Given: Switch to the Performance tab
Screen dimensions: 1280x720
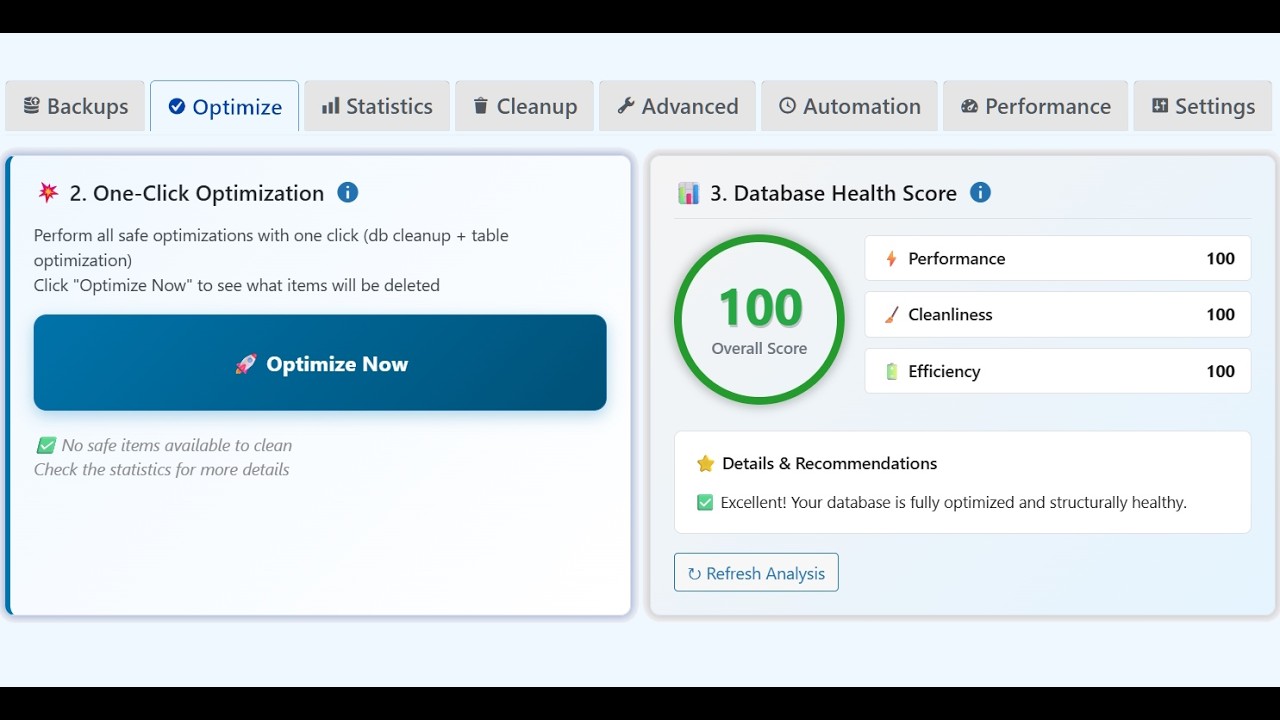Looking at the screenshot, I should [1035, 106].
